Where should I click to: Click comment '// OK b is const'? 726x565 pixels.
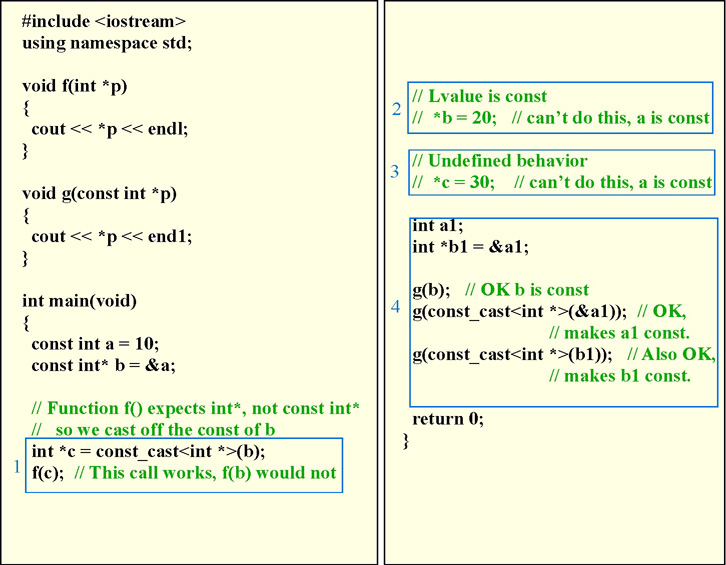pyautogui.click(x=526, y=290)
